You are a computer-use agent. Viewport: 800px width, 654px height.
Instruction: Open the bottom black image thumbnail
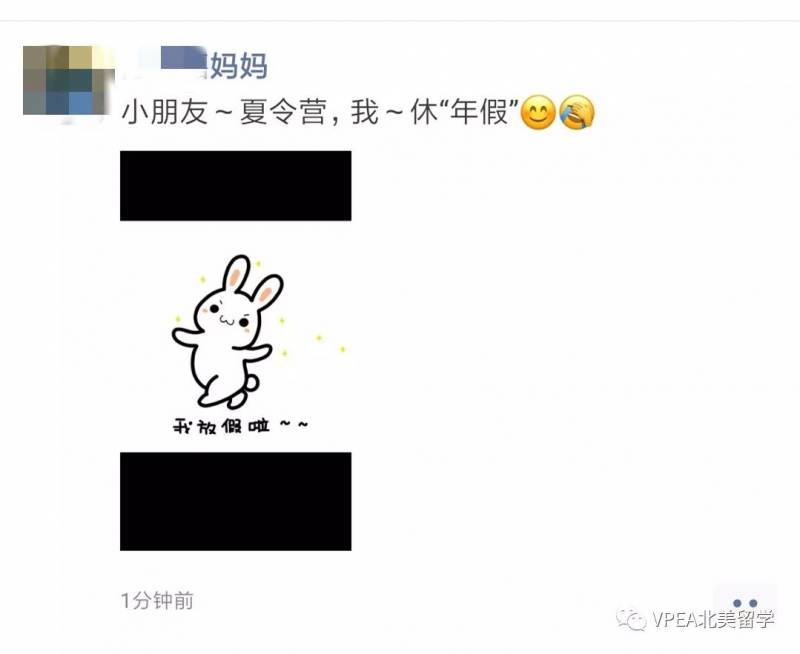[236, 501]
